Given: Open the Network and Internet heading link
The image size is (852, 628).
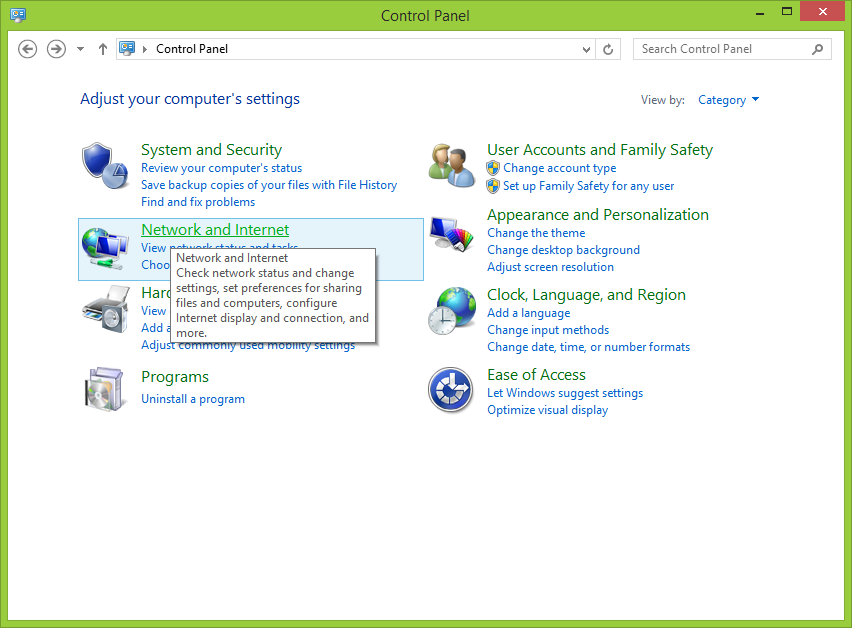Looking at the screenshot, I should (215, 230).
